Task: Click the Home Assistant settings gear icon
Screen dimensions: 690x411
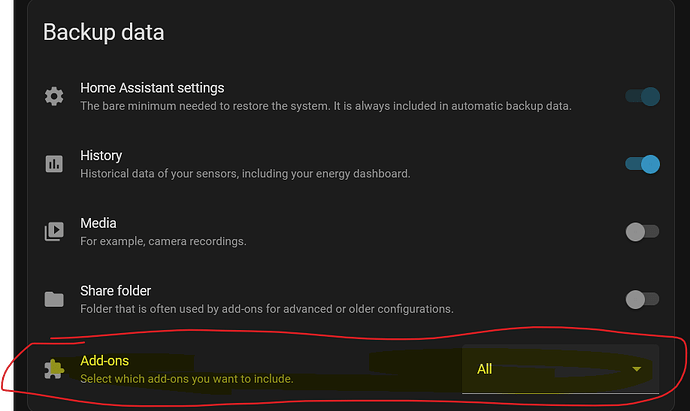Action: [x=54, y=96]
